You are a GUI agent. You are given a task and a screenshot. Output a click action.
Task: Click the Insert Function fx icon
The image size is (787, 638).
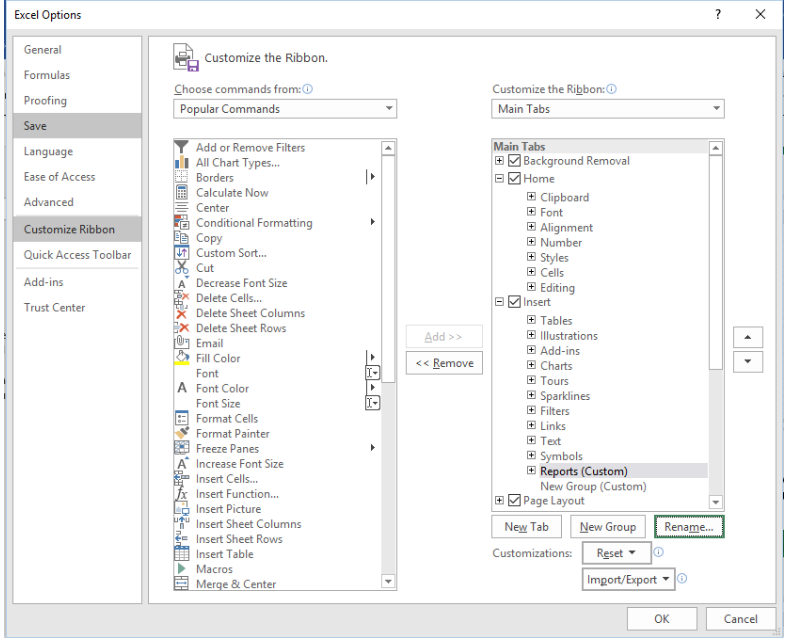pos(181,493)
